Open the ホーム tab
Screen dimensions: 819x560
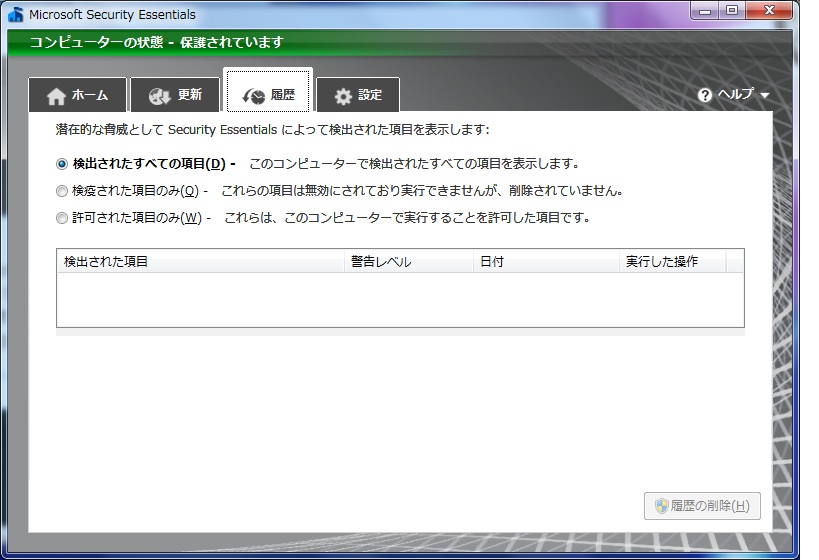77,95
